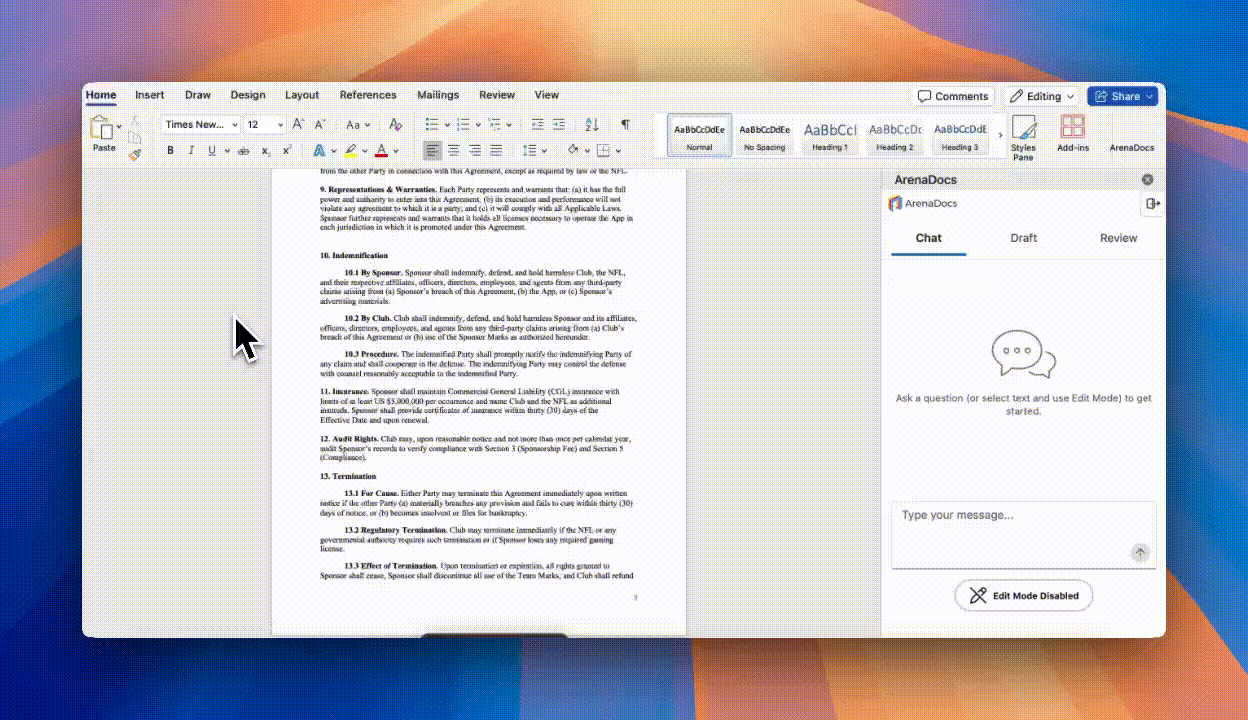Open the Line Spacing dropdown
1248x720 pixels.
point(534,150)
